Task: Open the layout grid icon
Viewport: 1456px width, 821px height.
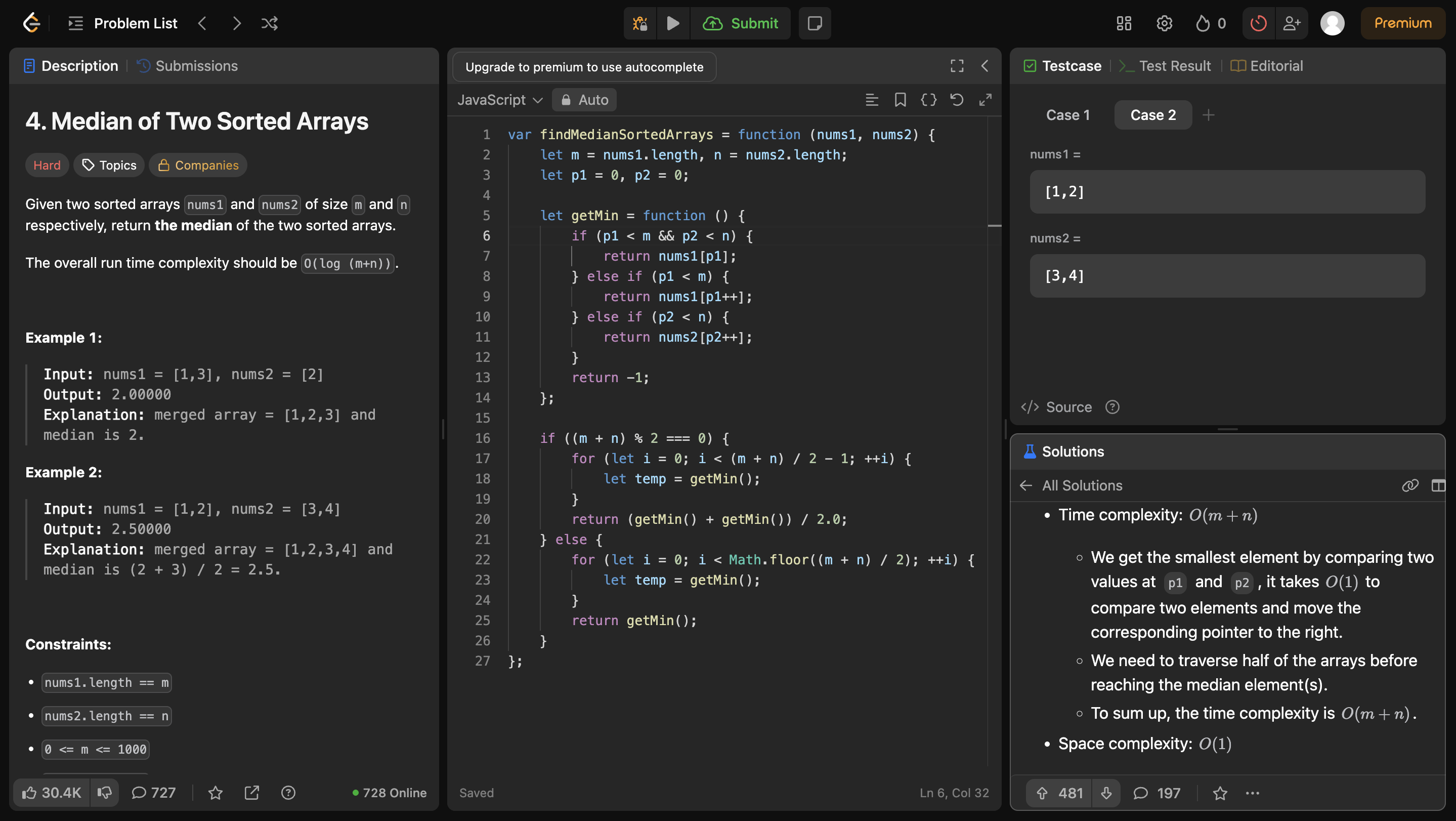Action: [1124, 23]
